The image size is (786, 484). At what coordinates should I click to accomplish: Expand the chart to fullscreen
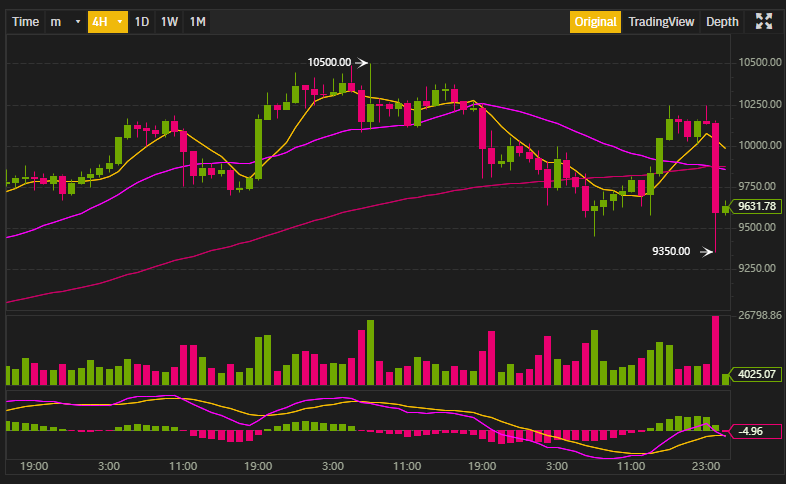[x=765, y=21]
